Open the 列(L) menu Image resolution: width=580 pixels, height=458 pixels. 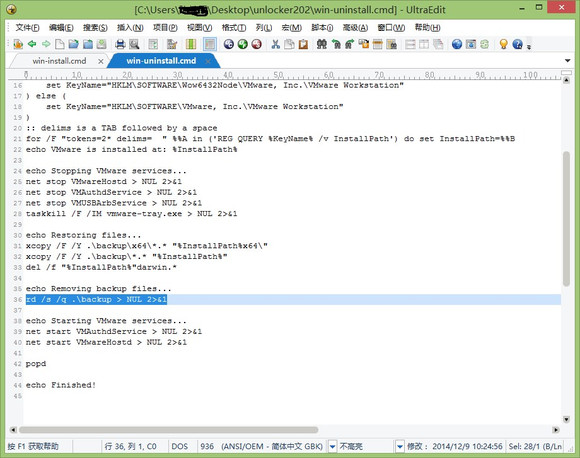(264, 28)
